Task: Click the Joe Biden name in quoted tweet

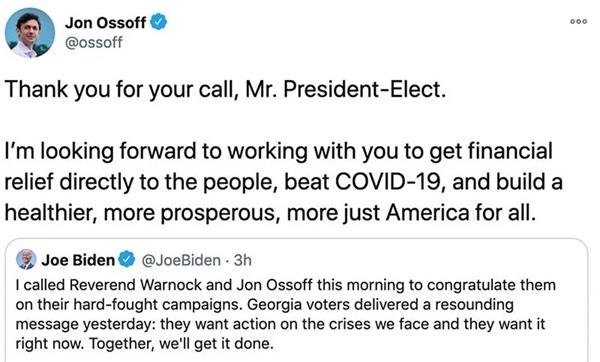Action: (78, 260)
